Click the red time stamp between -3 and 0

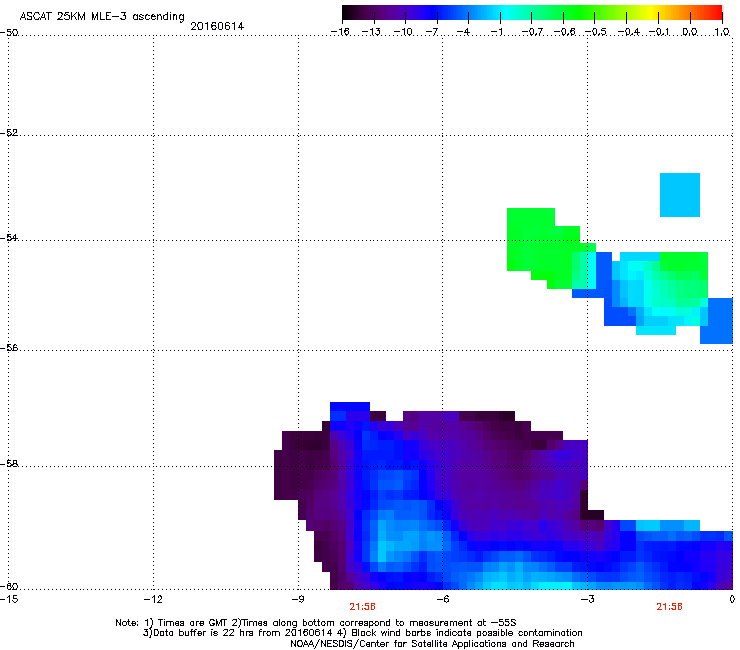coord(669,607)
